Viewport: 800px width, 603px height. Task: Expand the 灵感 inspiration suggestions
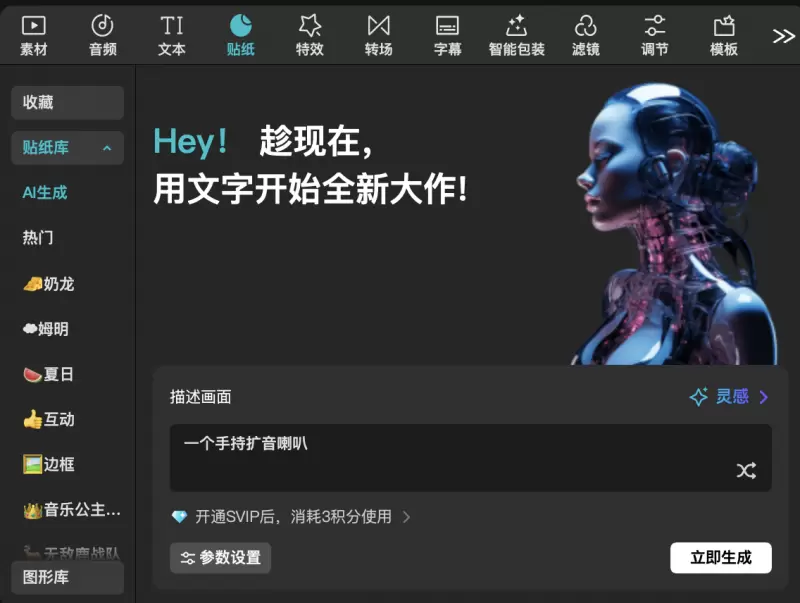731,397
